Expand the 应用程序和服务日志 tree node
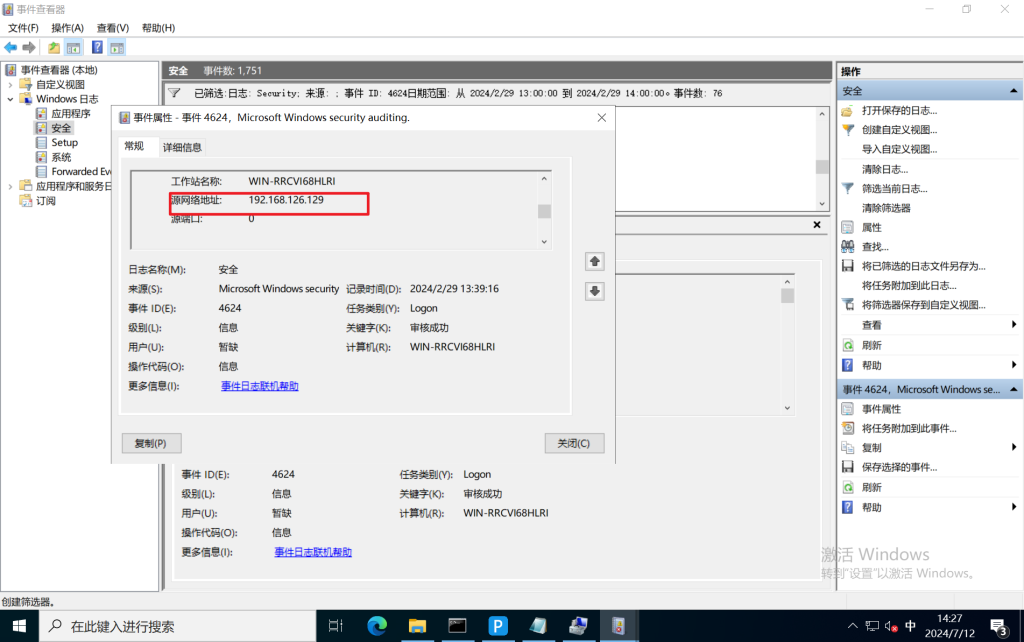The height and width of the screenshot is (642, 1024). coord(11,186)
